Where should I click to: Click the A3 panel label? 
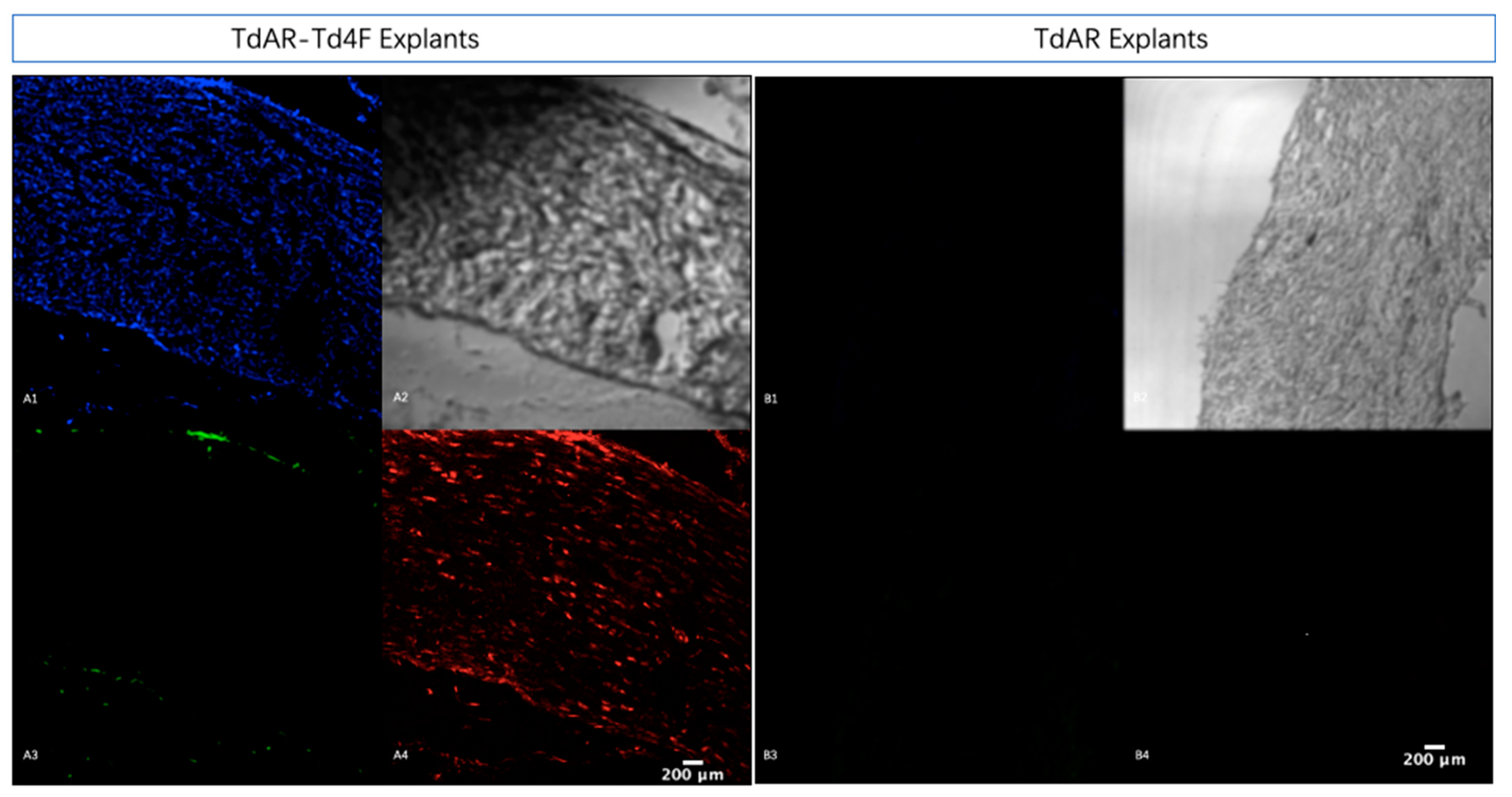[x=30, y=755]
